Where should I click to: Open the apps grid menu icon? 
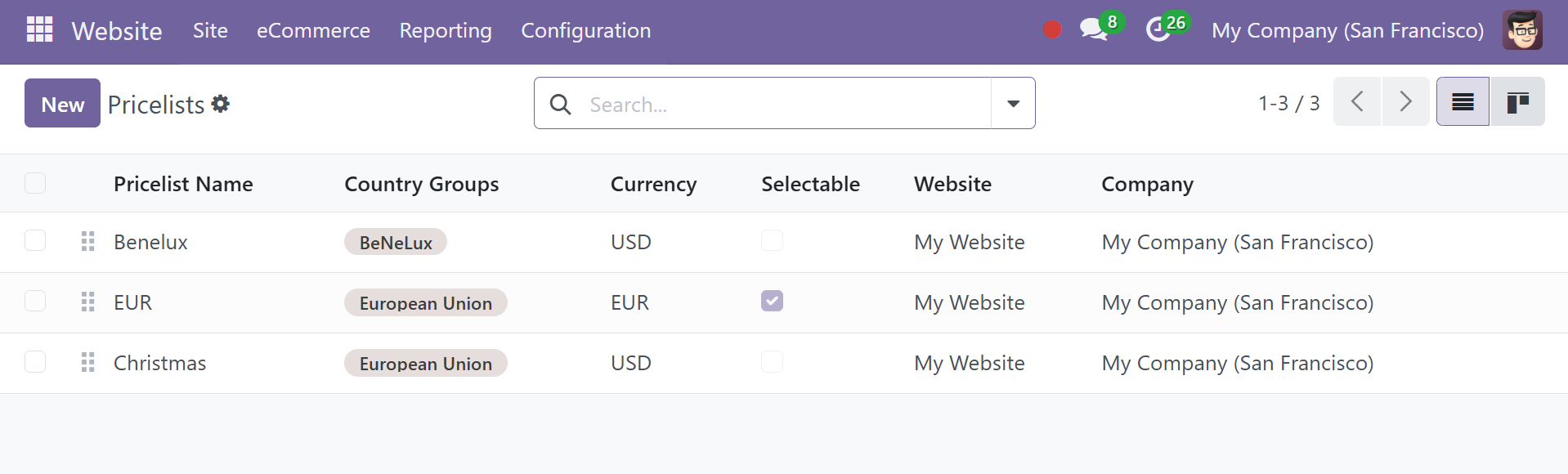point(39,30)
